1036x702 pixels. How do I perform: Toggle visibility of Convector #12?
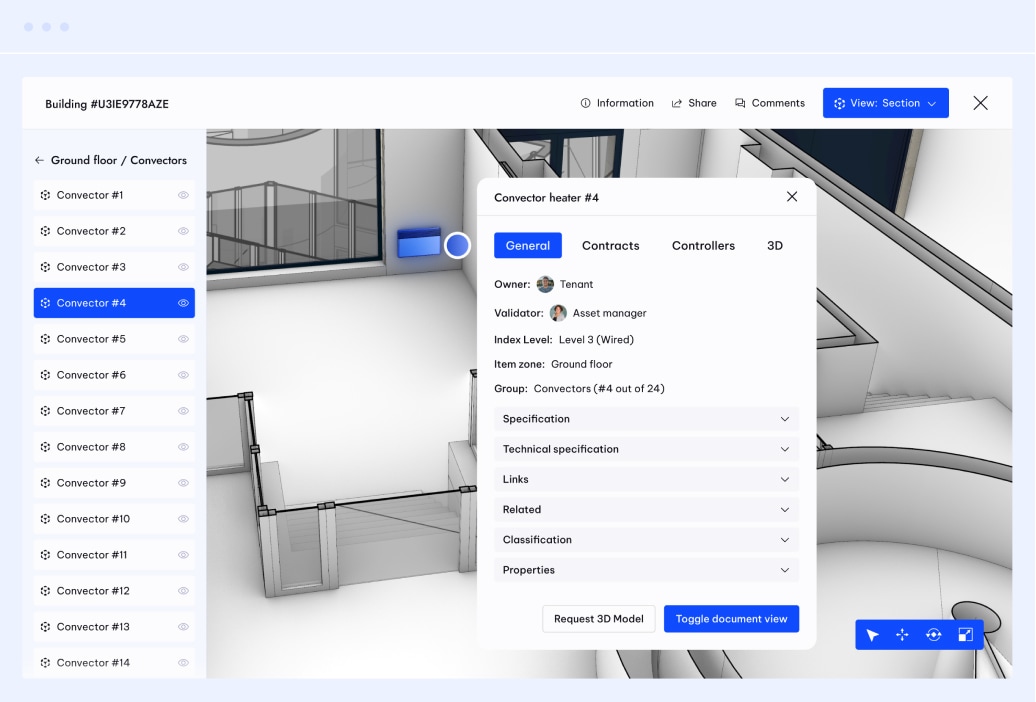coord(184,591)
